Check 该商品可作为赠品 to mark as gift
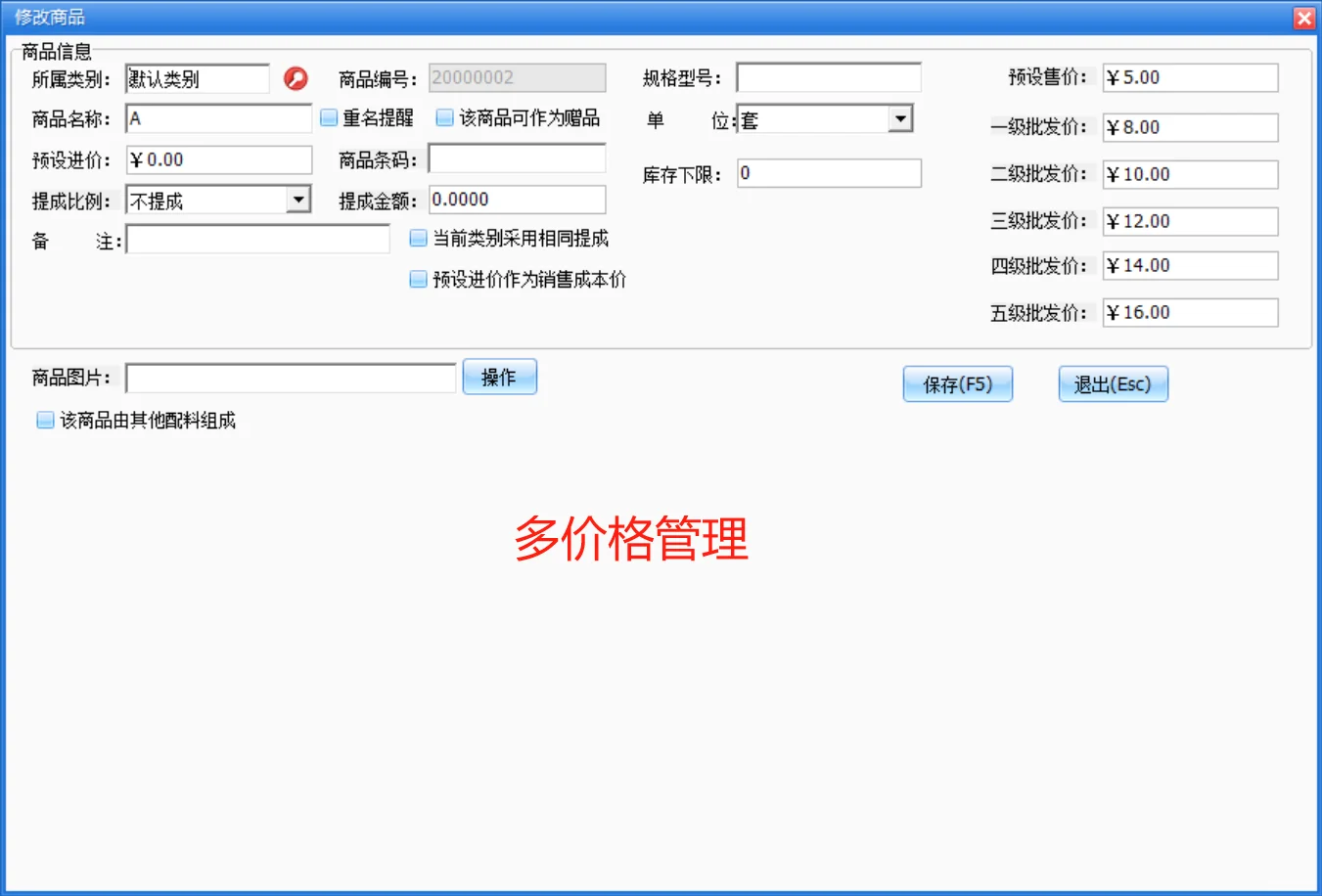The height and width of the screenshot is (896, 1322). pos(443,117)
